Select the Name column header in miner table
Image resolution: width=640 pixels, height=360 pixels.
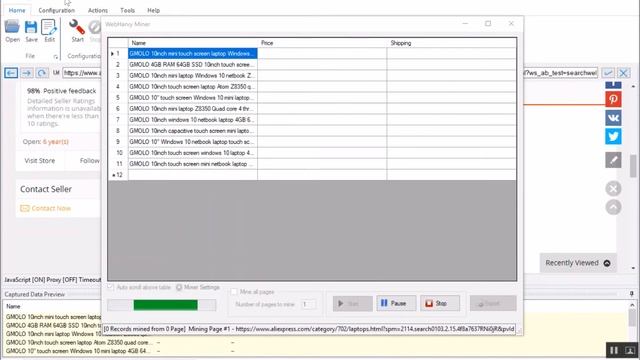pyautogui.click(x=193, y=43)
